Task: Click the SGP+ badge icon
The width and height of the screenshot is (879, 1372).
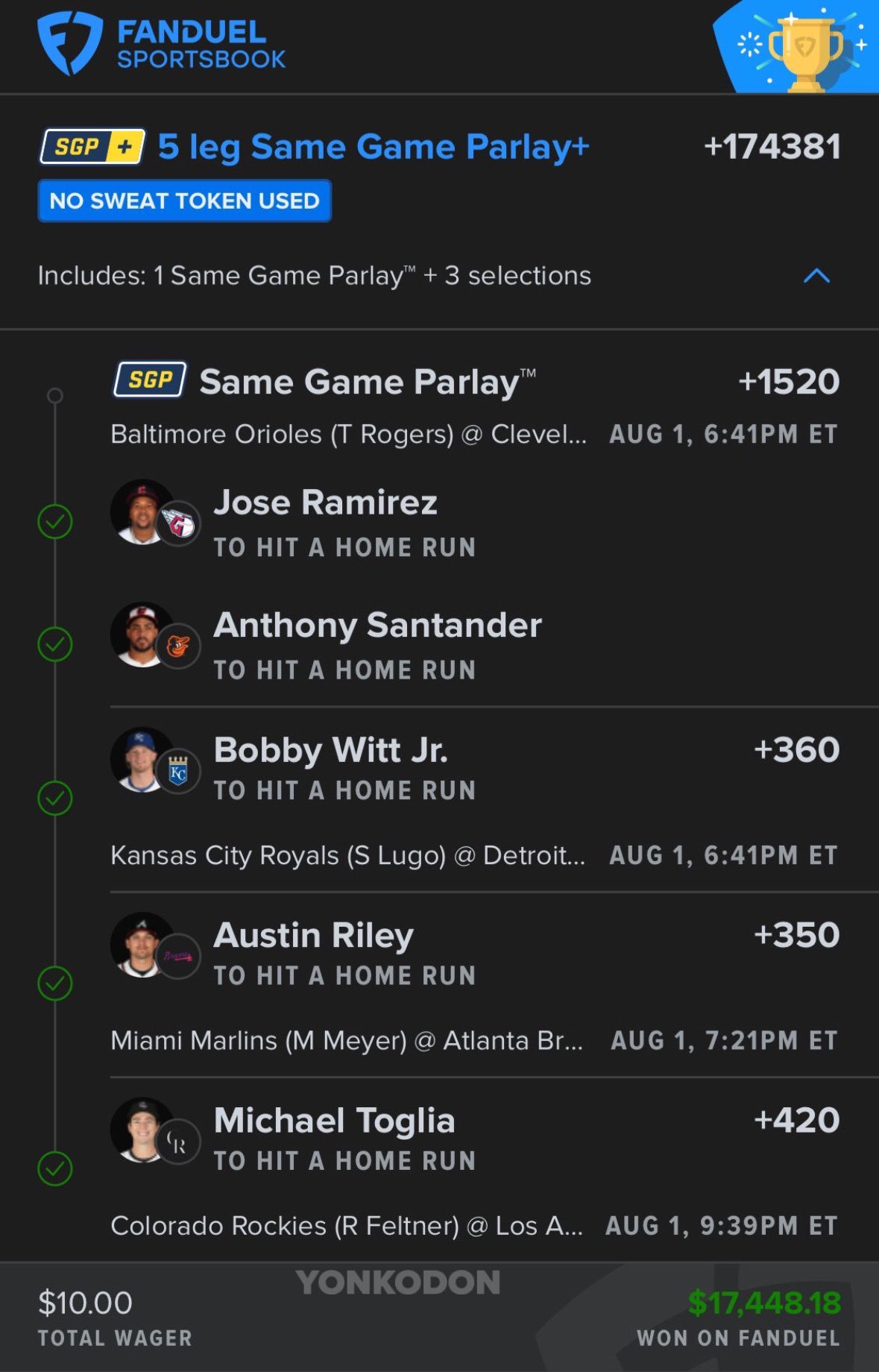Action: click(x=92, y=147)
